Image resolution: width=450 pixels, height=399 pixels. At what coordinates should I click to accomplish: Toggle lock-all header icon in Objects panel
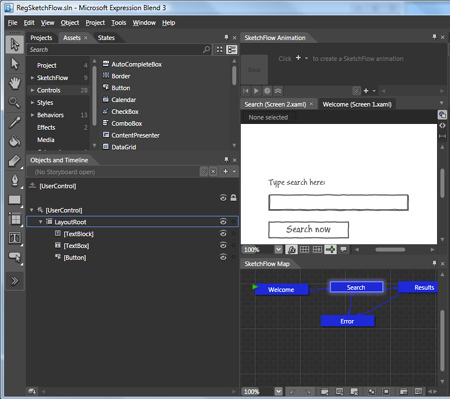[x=233, y=198]
